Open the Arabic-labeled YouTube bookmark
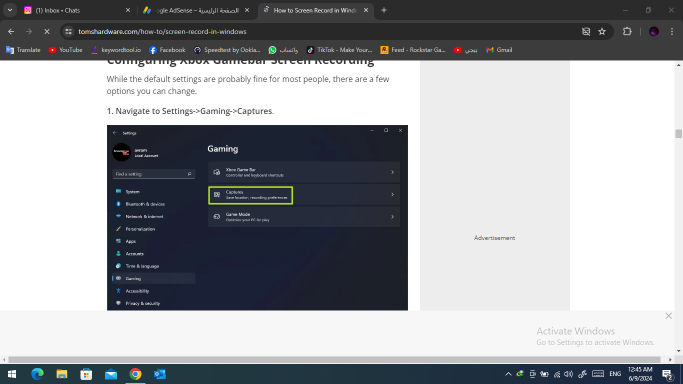Viewport: 683px width, 384px height. 465,50
